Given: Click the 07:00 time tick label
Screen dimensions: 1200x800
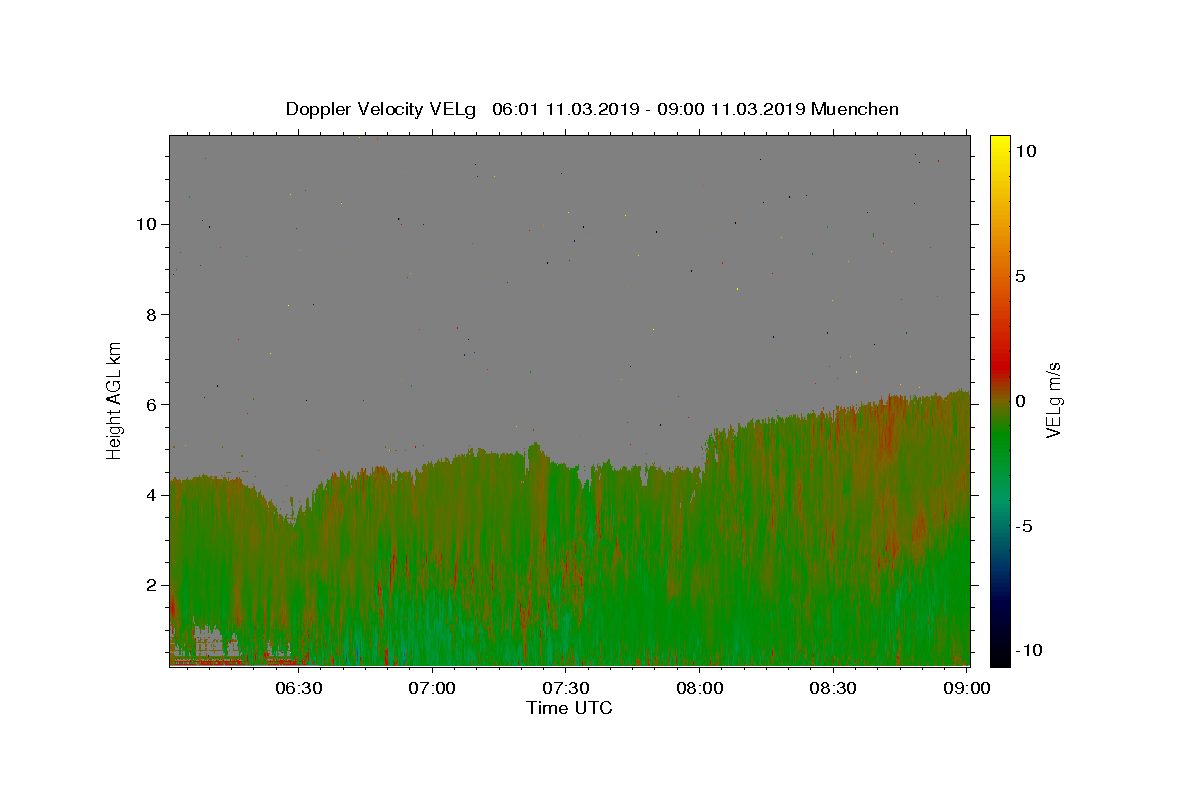Looking at the screenshot, I should tap(433, 688).
